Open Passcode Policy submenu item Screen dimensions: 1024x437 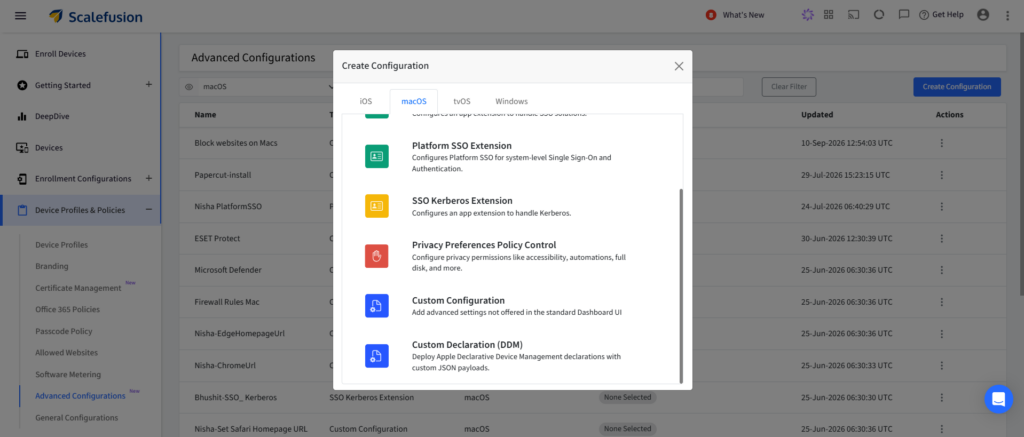click(x=63, y=331)
